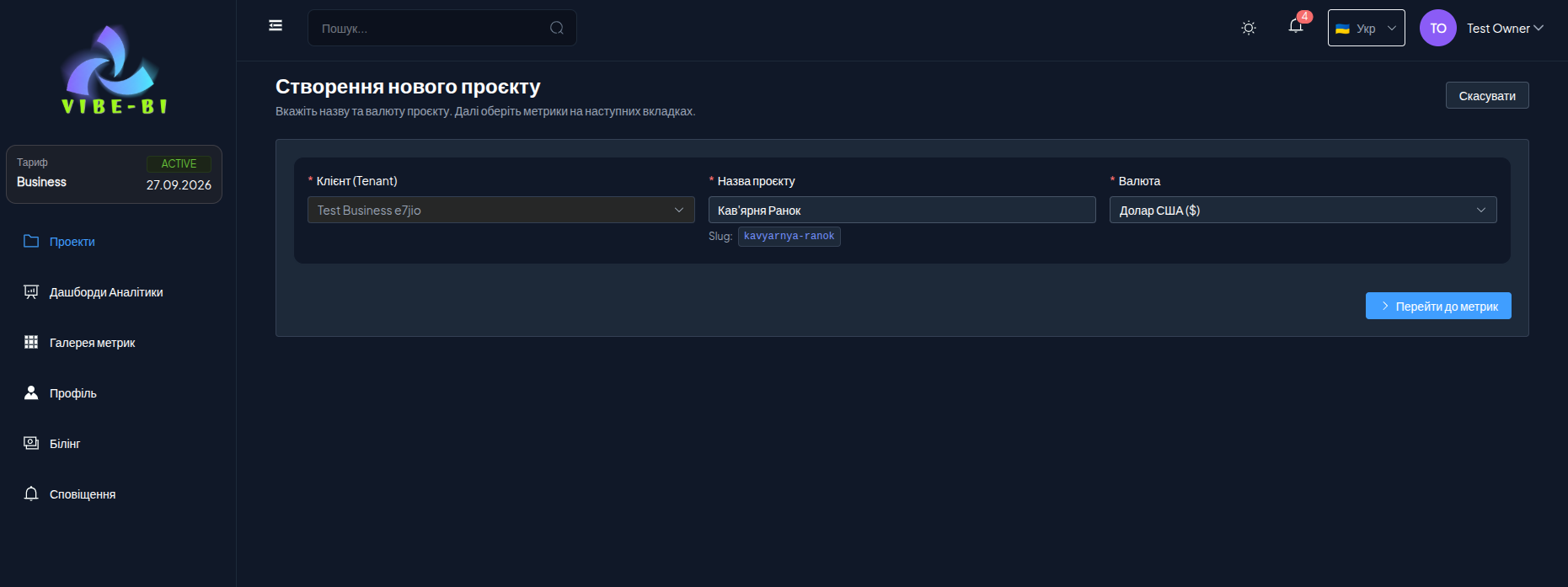The height and width of the screenshot is (587, 1568).
Task: Click the Vibe-BI logo
Action: [115, 71]
